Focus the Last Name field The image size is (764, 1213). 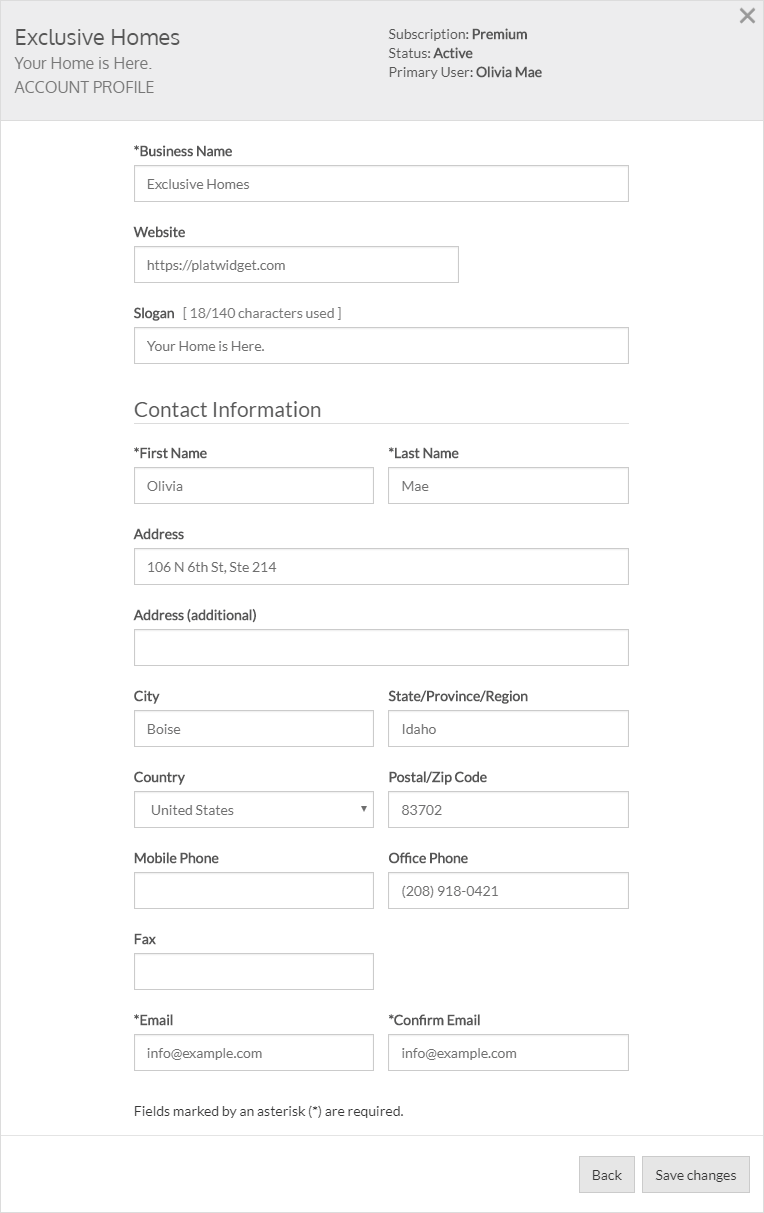pyautogui.click(x=508, y=486)
